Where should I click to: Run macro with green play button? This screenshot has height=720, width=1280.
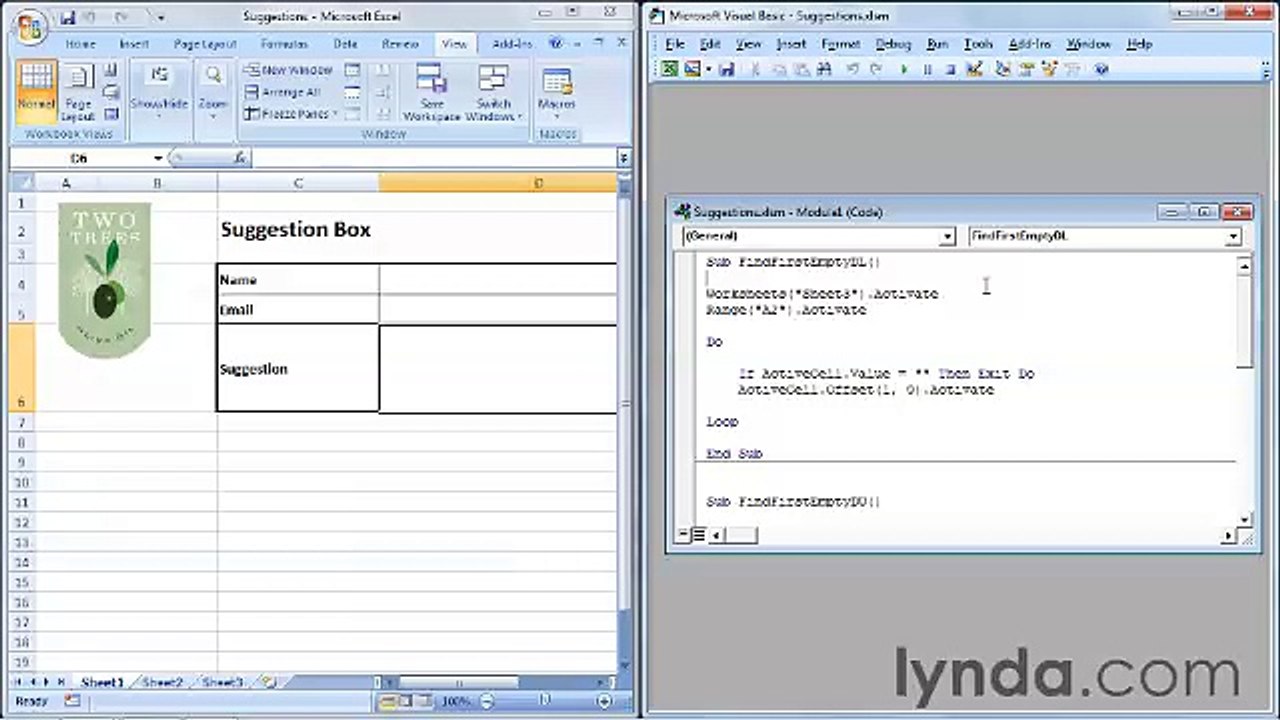click(x=904, y=69)
